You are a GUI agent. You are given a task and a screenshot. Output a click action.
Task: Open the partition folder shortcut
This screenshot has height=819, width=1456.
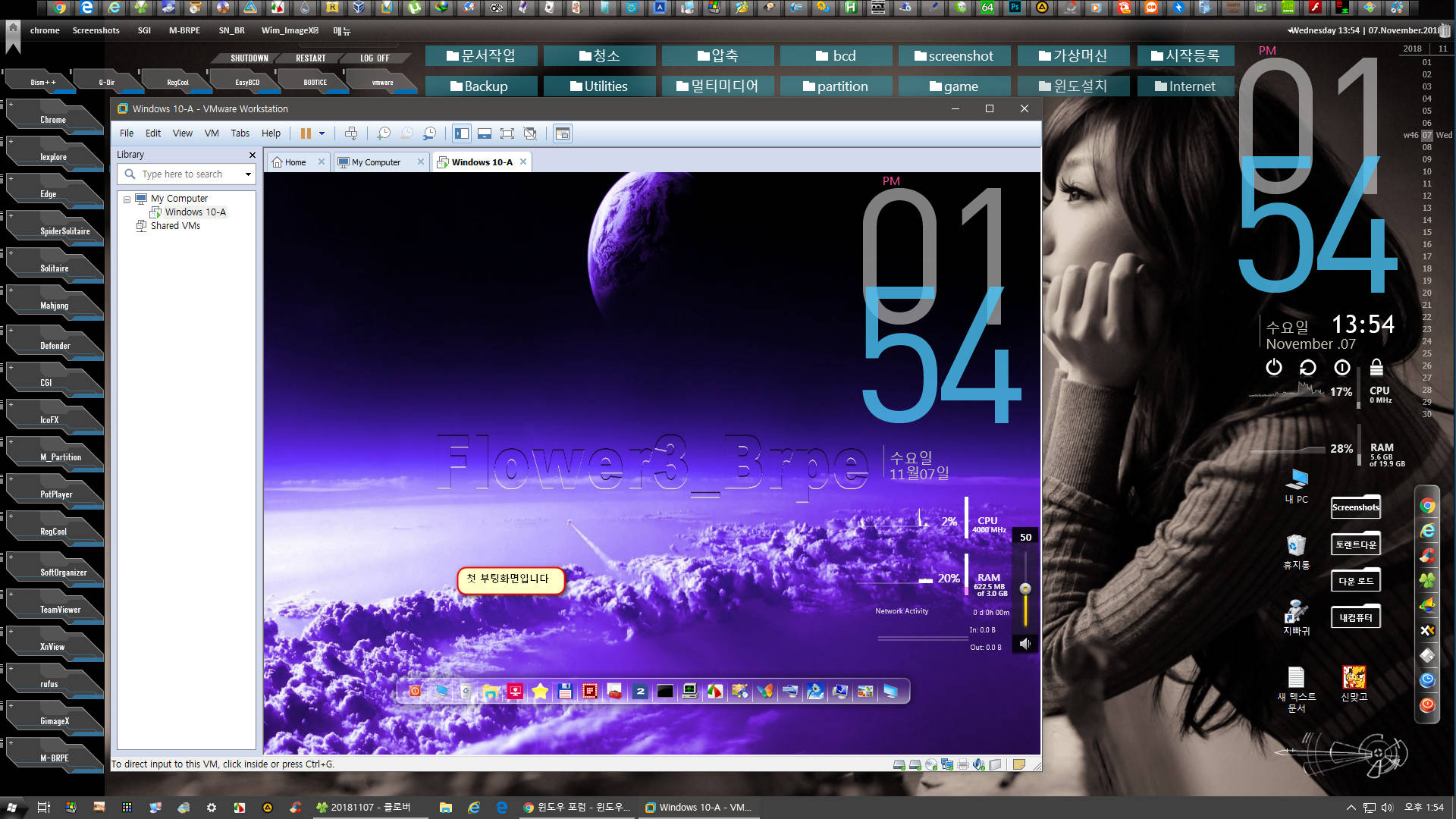[836, 86]
